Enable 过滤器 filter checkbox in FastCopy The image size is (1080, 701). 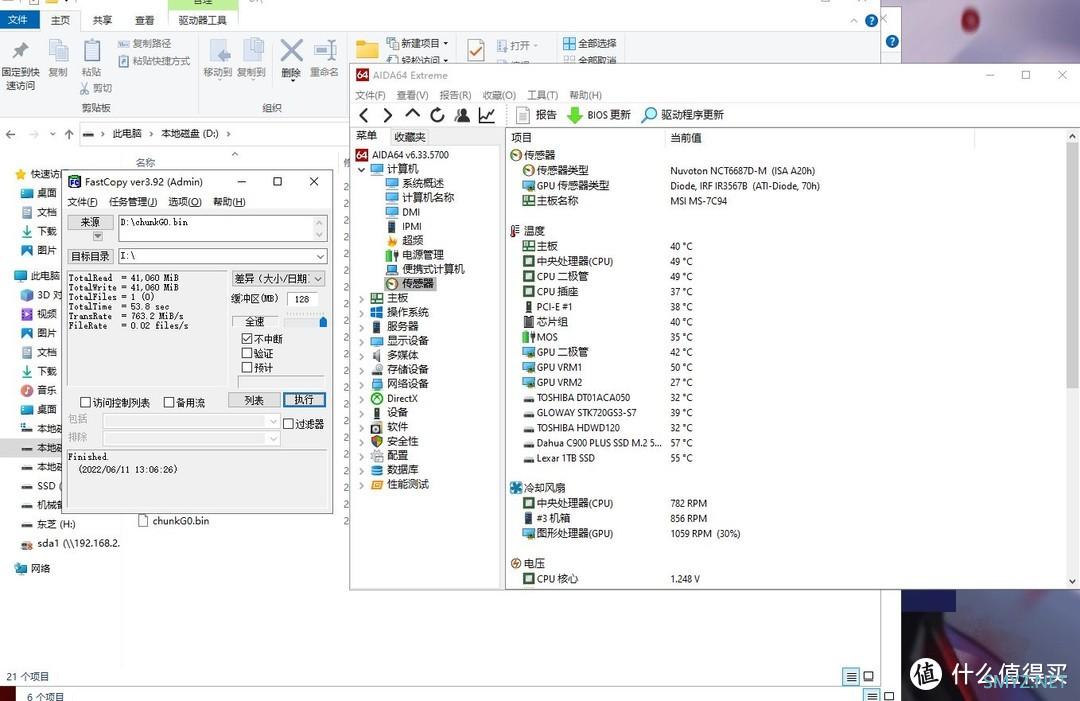pyautogui.click(x=289, y=423)
